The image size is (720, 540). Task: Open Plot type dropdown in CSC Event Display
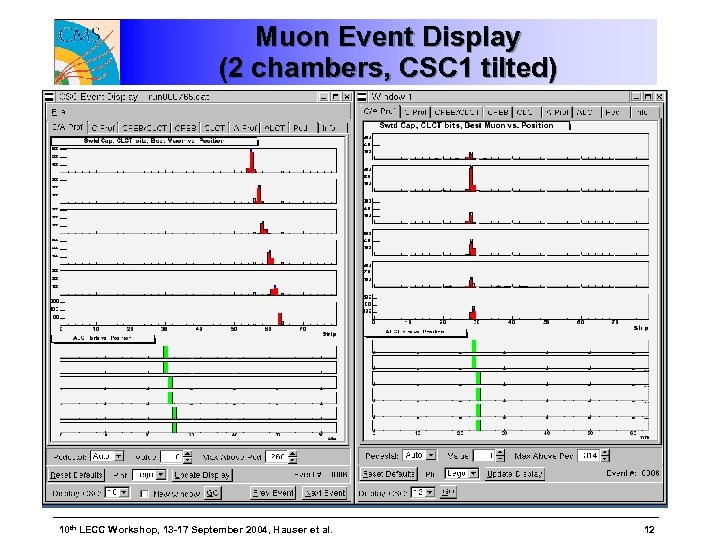[149, 475]
